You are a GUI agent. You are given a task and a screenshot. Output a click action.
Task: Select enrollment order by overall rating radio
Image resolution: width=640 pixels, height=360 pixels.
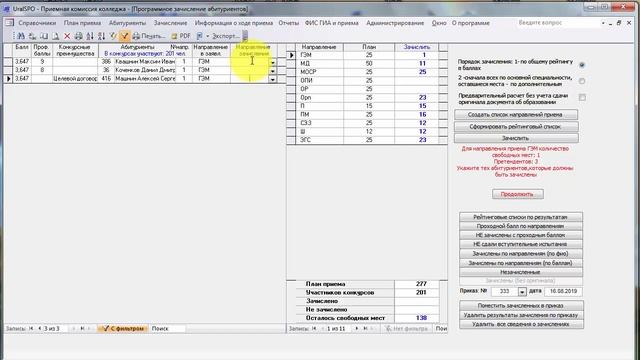(582, 65)
